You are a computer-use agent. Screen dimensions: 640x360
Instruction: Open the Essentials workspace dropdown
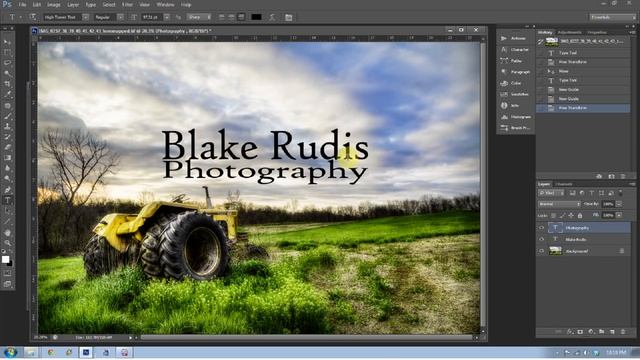point(612,17)
